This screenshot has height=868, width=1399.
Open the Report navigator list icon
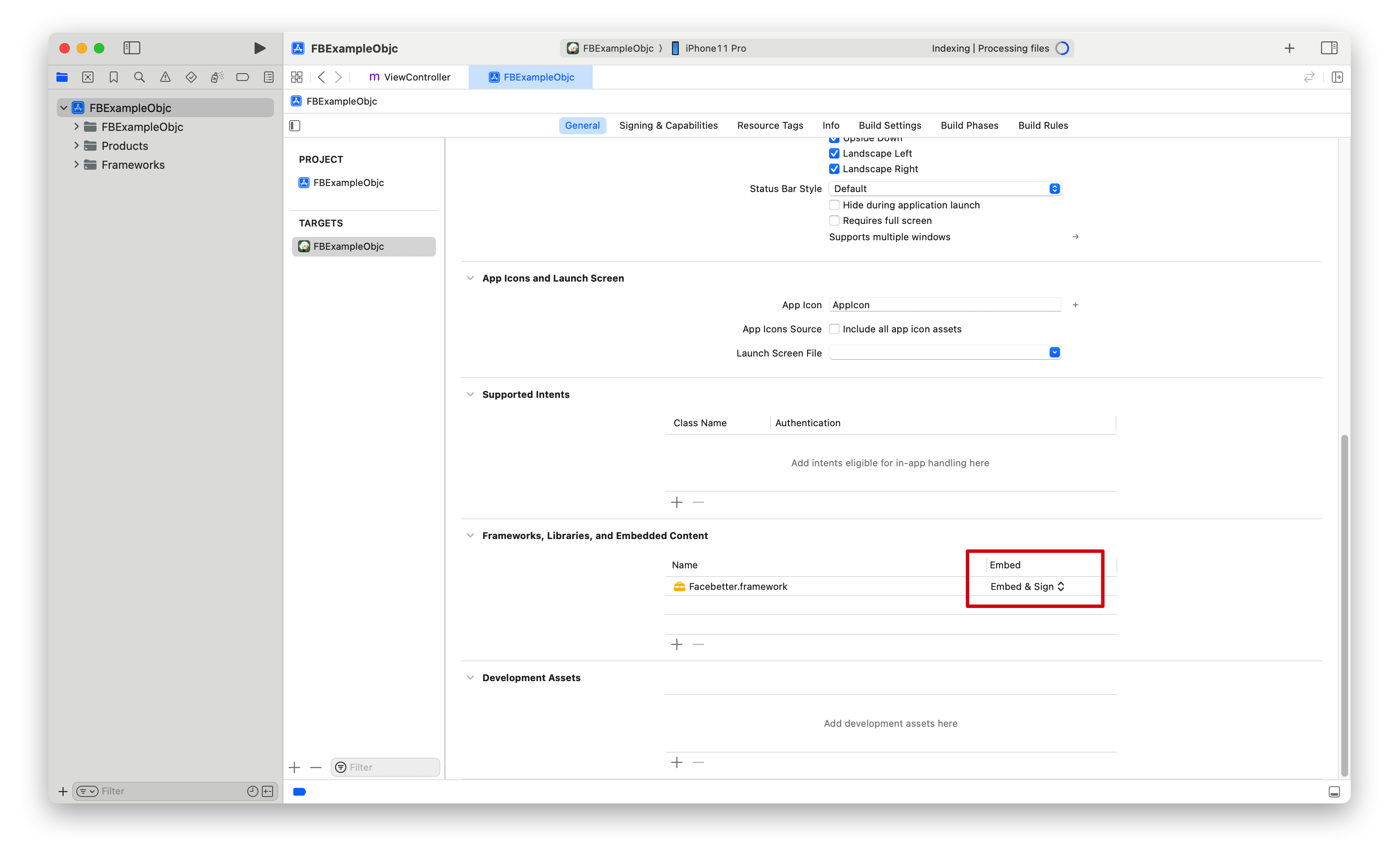[x=268, y=76]
